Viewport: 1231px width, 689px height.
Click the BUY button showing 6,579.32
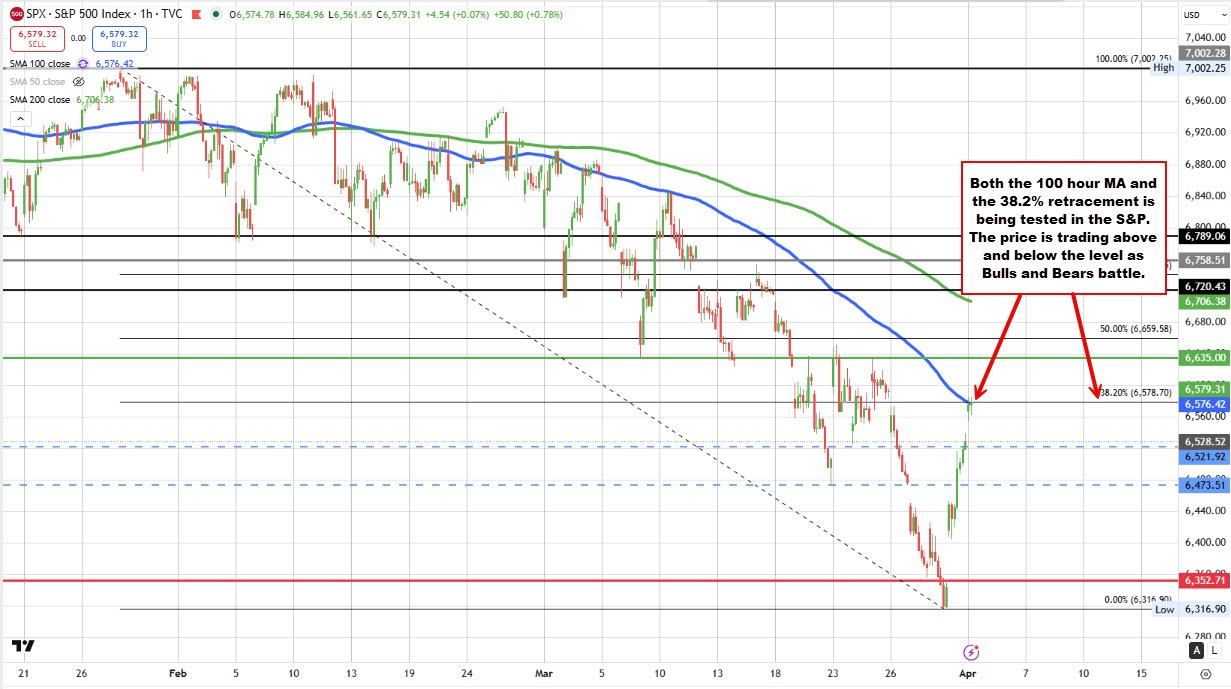pos(119,38)
